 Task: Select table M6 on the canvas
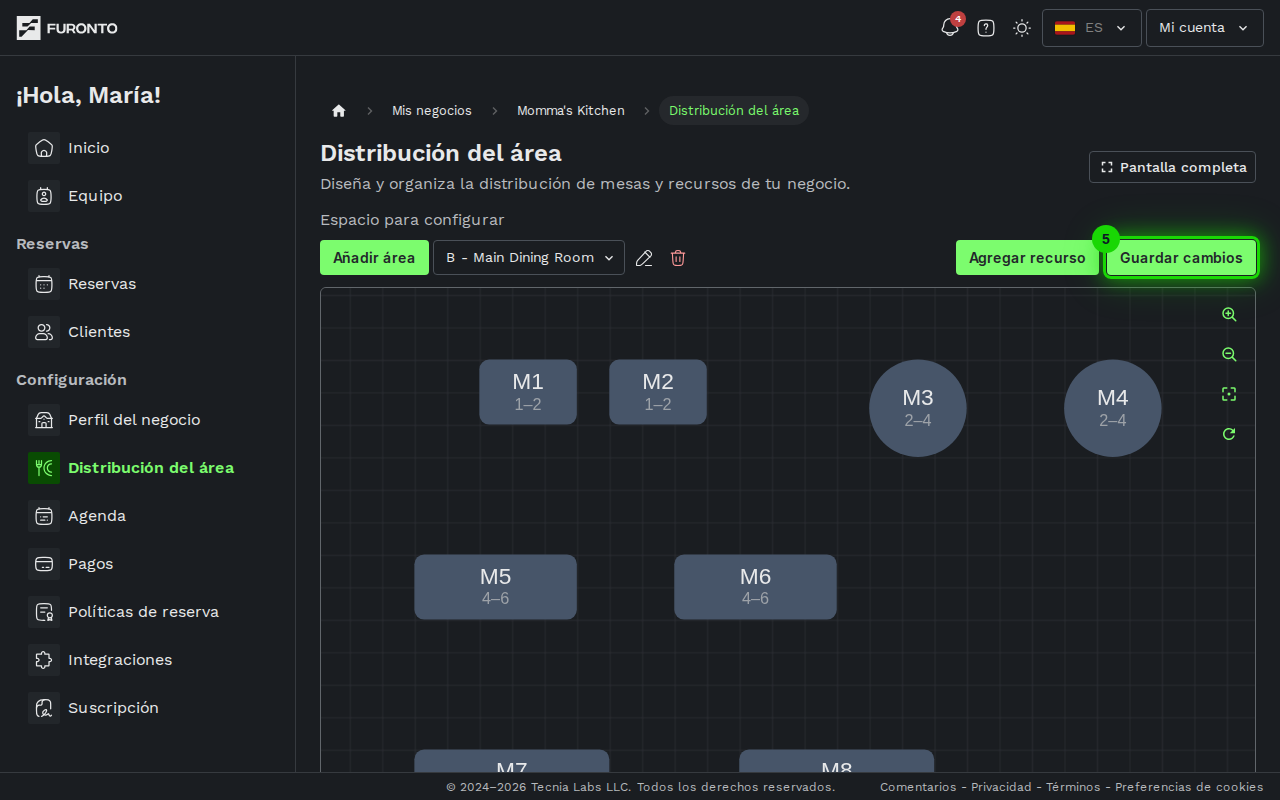(x=756, y=587)
